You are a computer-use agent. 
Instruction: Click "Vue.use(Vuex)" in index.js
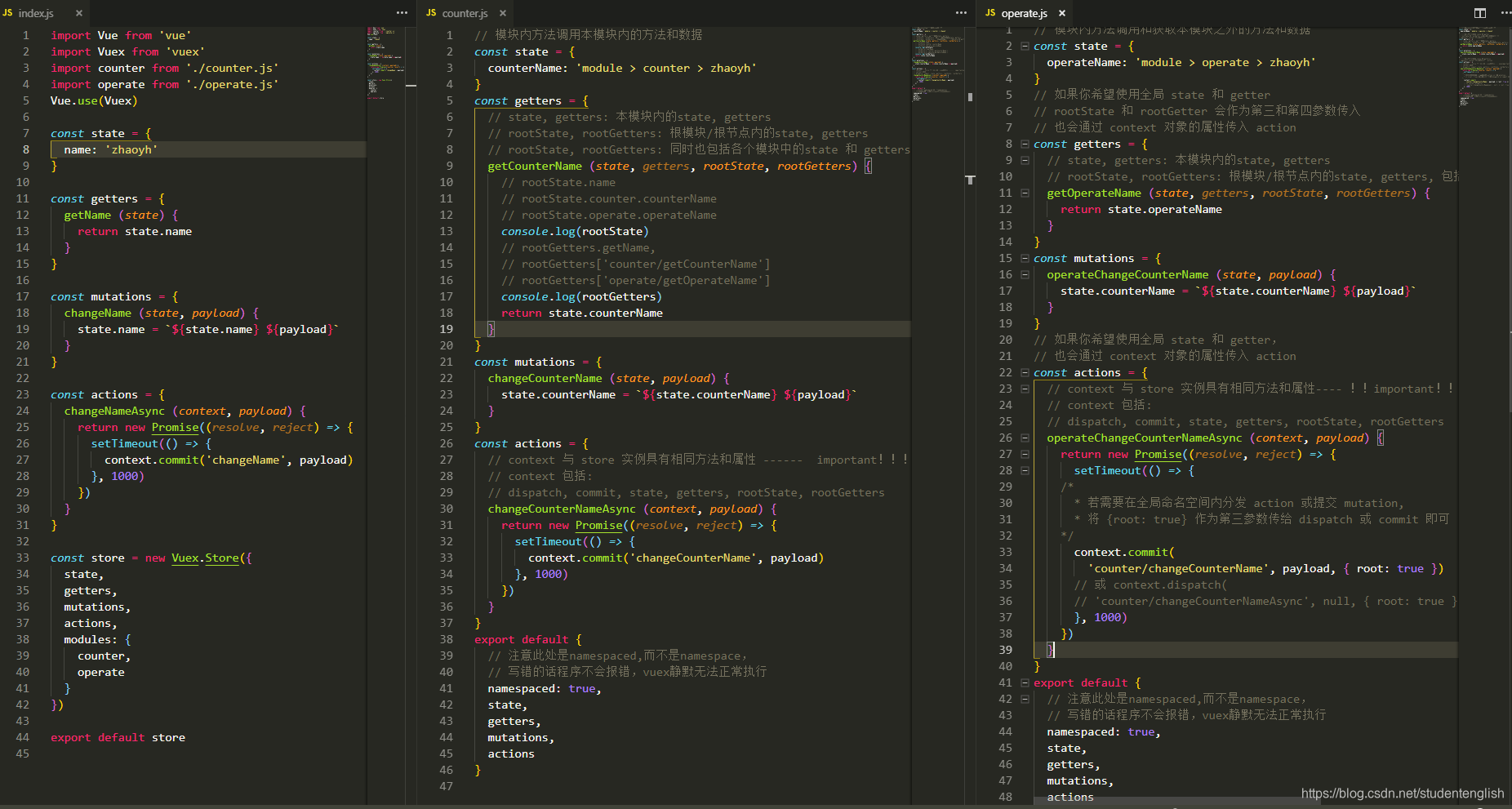94,100
